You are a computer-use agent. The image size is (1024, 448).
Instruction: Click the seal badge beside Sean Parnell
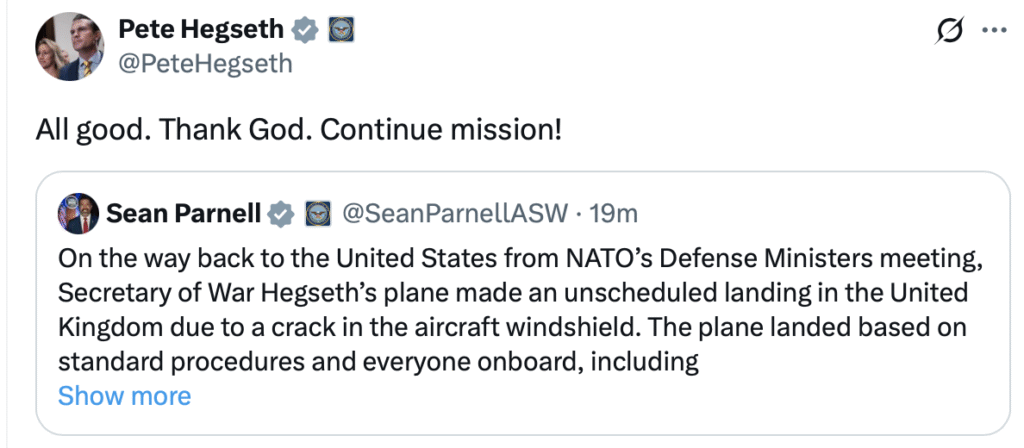click(317, 213)
